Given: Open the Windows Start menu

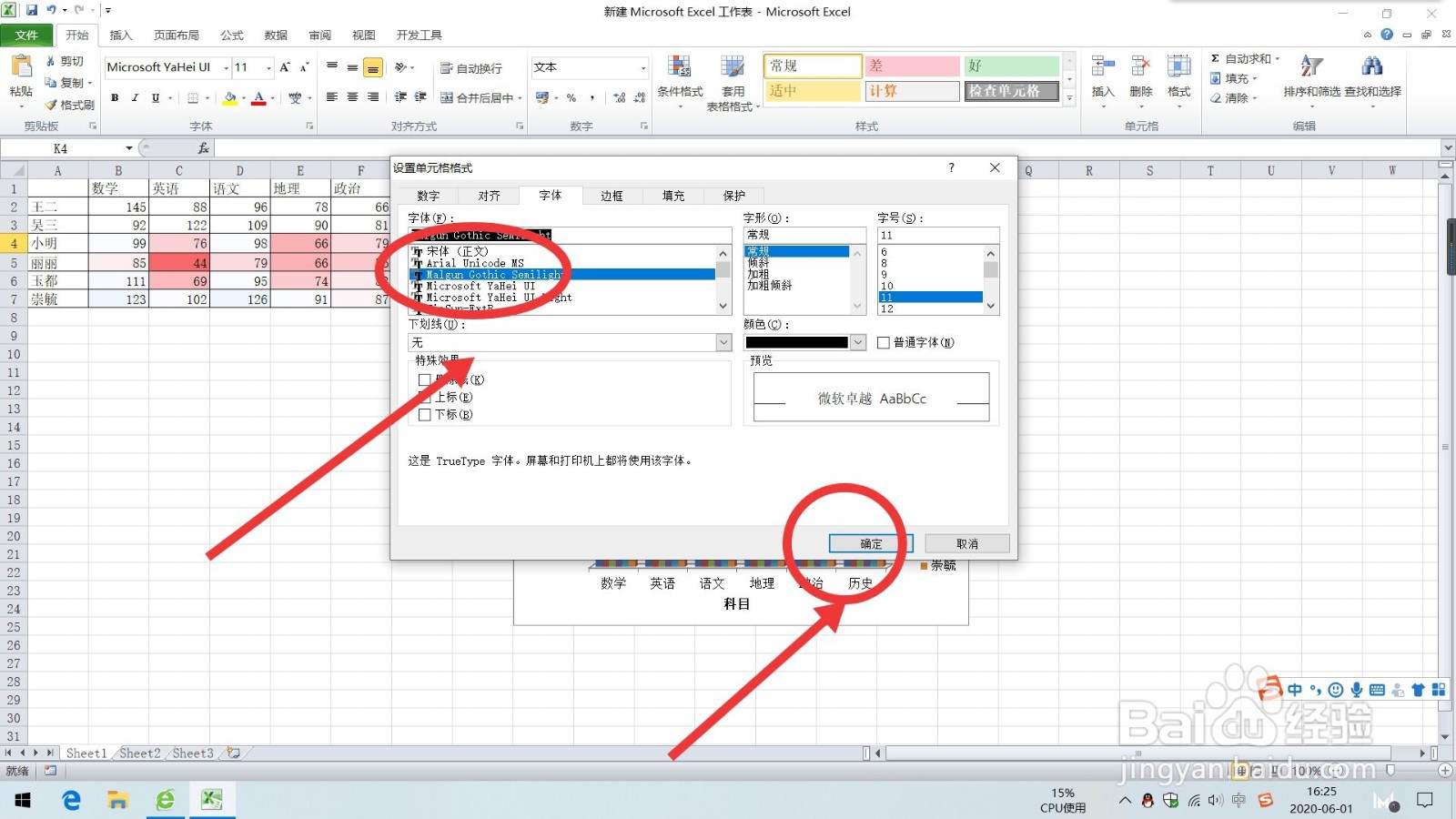Looking at the screenshot, I should pyautogui.click(x=23, y=801).
